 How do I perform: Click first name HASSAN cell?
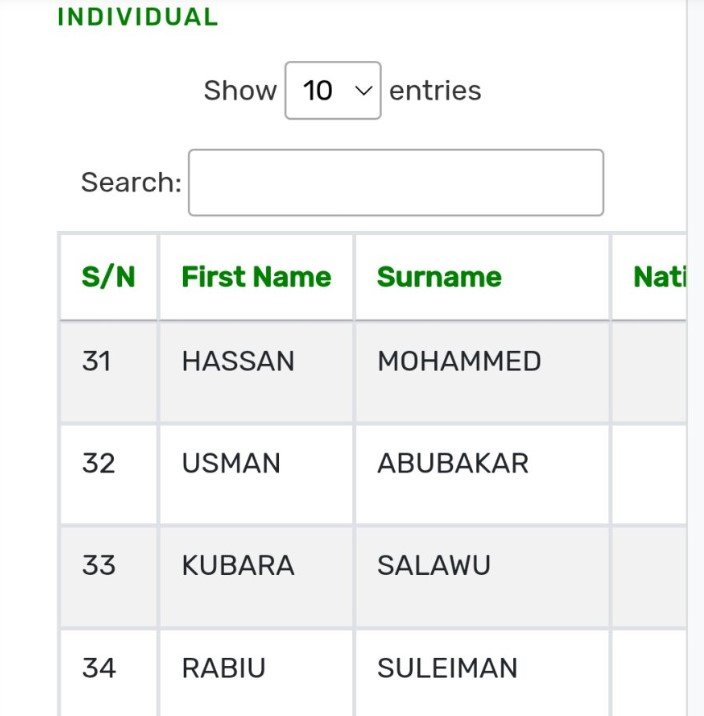click(x=238, y=361)
